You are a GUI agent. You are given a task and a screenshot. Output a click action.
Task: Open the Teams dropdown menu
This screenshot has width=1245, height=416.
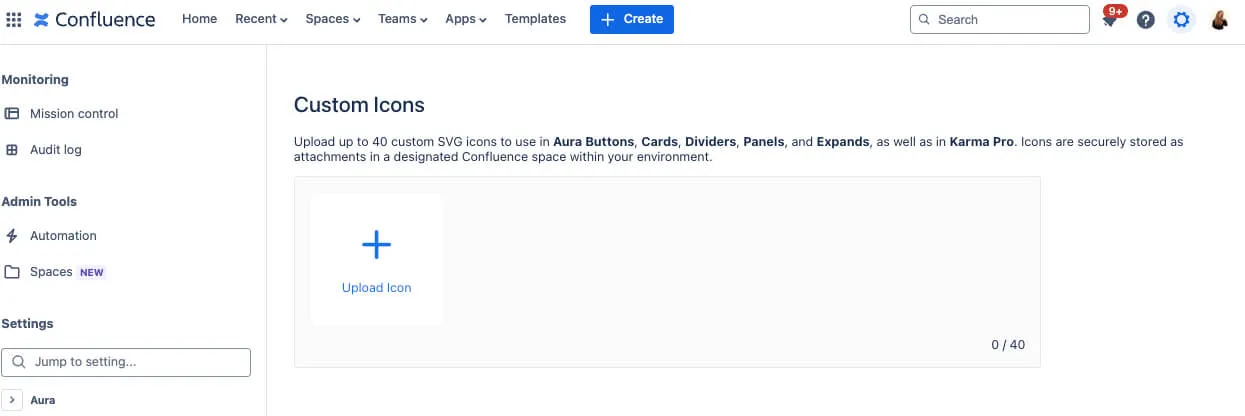(403, 19)
